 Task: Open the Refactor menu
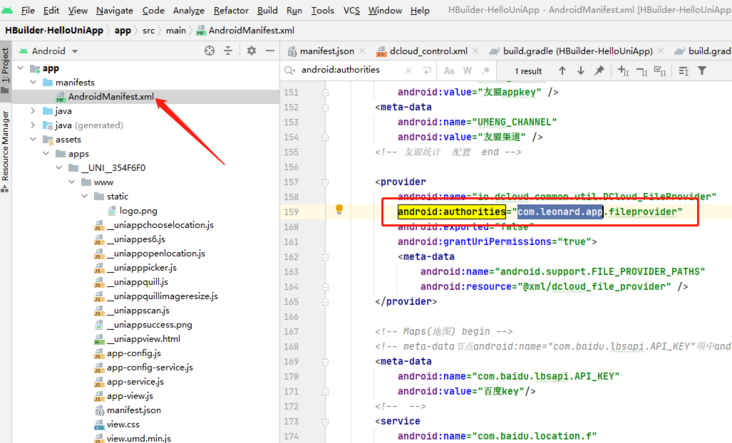[x=231, y=10]
